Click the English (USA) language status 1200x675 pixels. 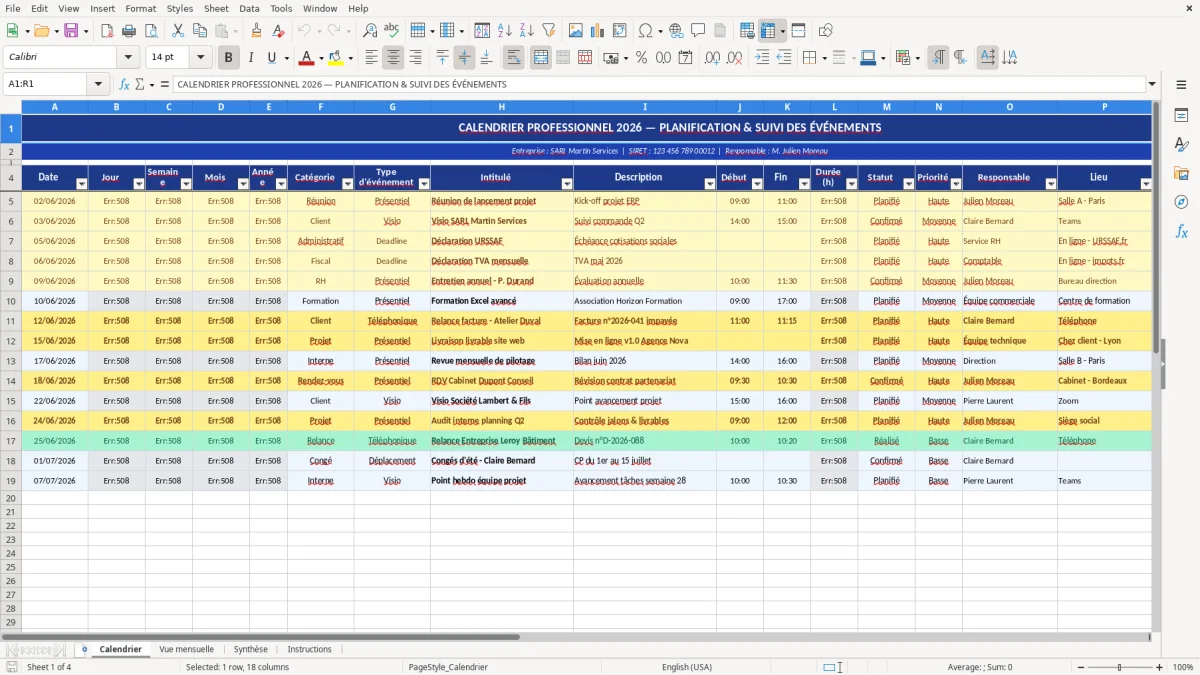click(687, 667)
